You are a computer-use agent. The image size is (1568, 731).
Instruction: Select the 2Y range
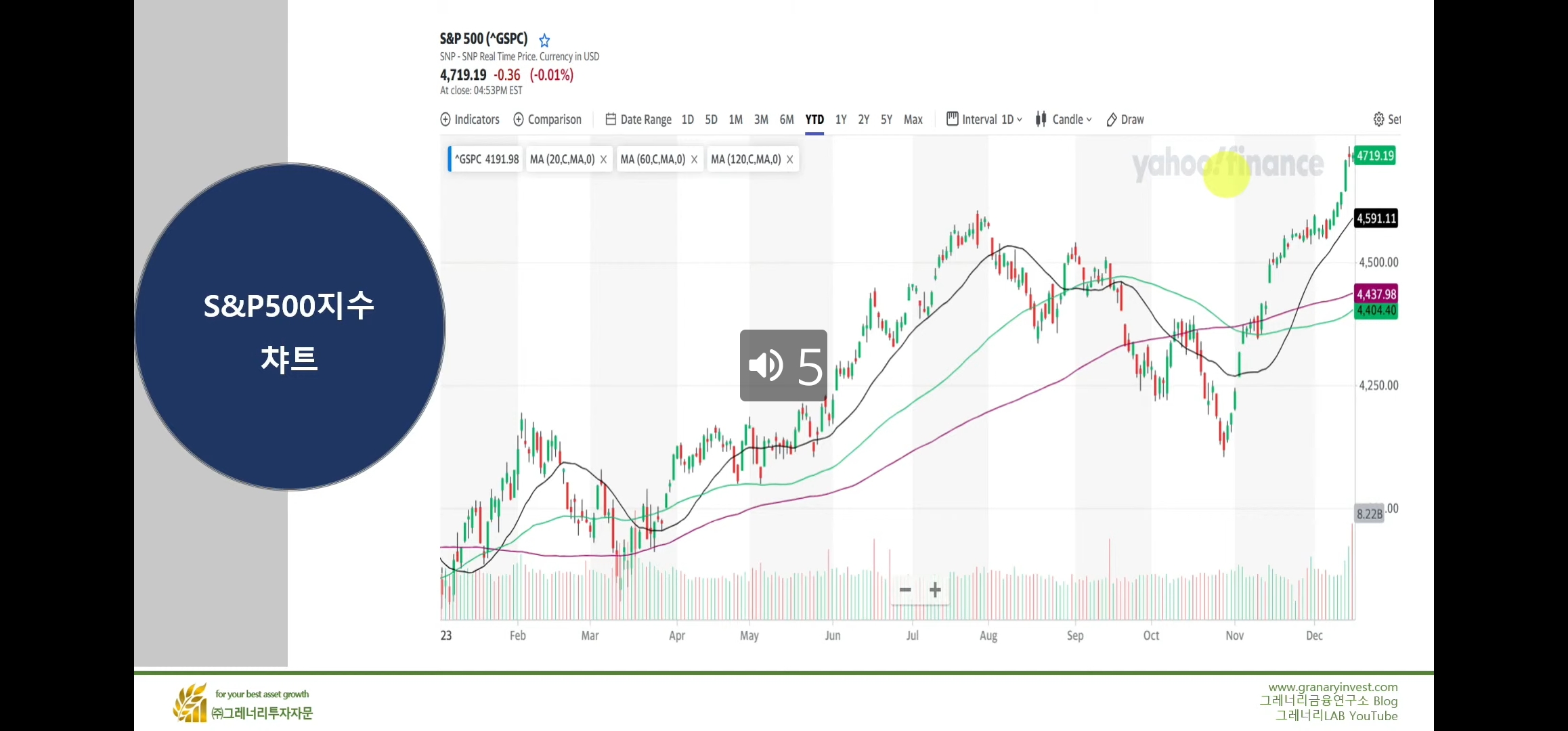point(864,120)
